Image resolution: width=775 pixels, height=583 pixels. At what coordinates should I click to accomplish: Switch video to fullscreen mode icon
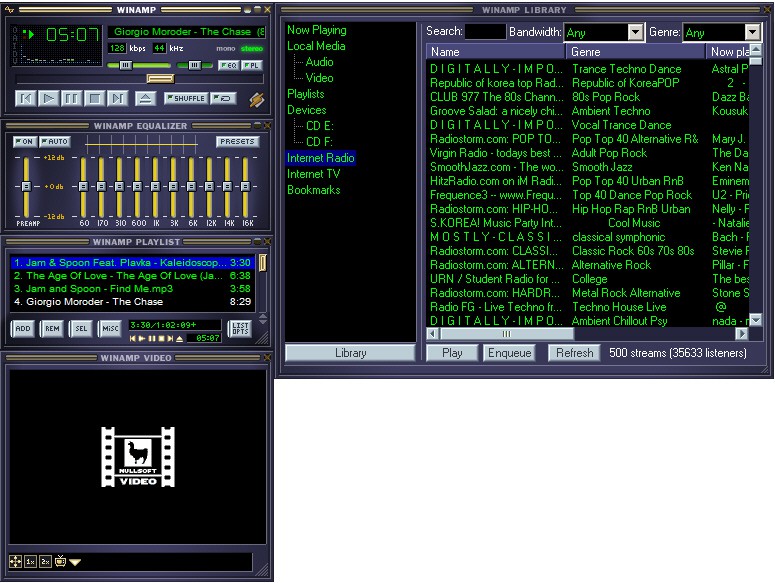tap(15, 562)
